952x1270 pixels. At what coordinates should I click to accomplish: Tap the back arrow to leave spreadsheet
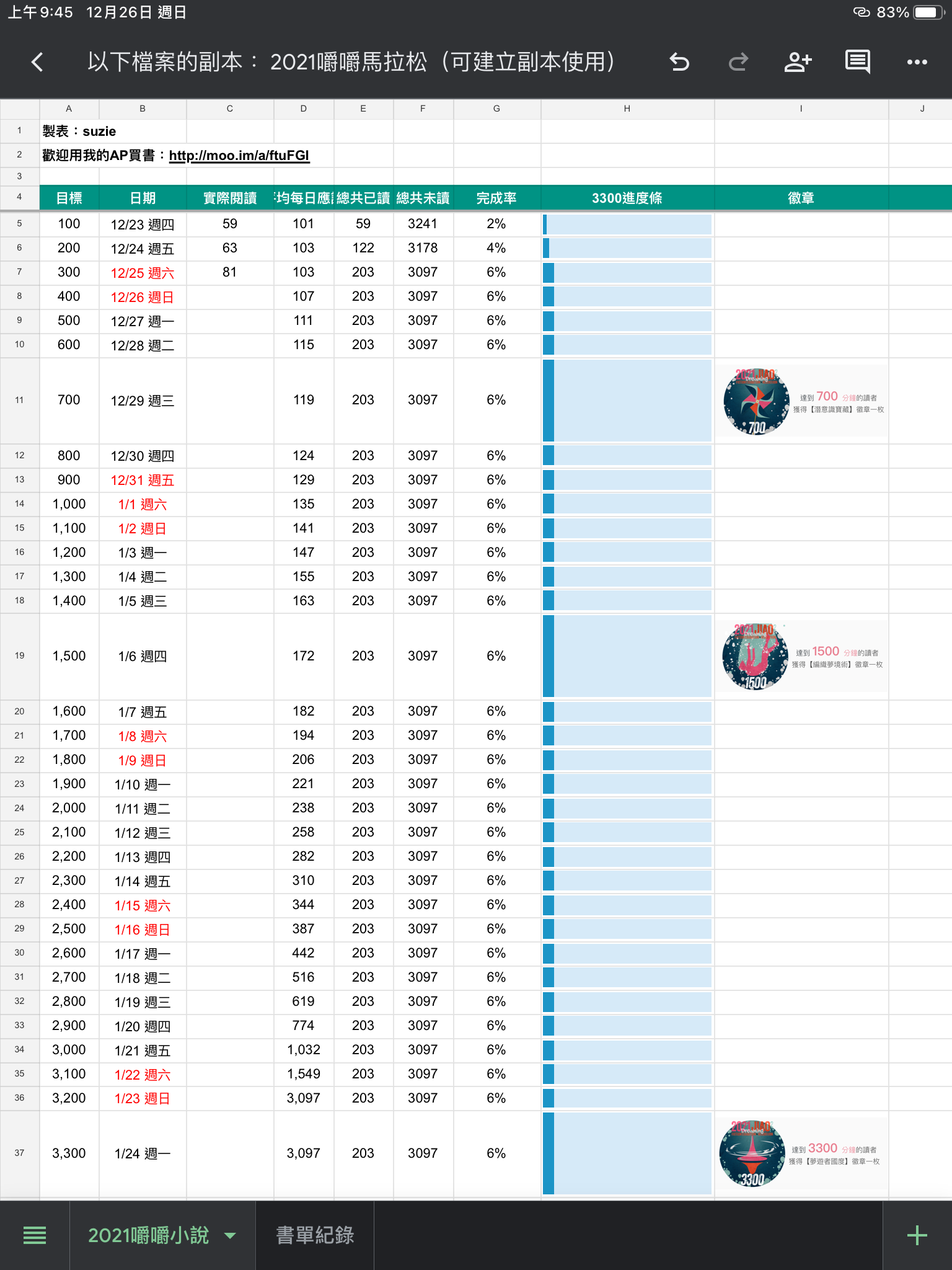click(37, 62)
